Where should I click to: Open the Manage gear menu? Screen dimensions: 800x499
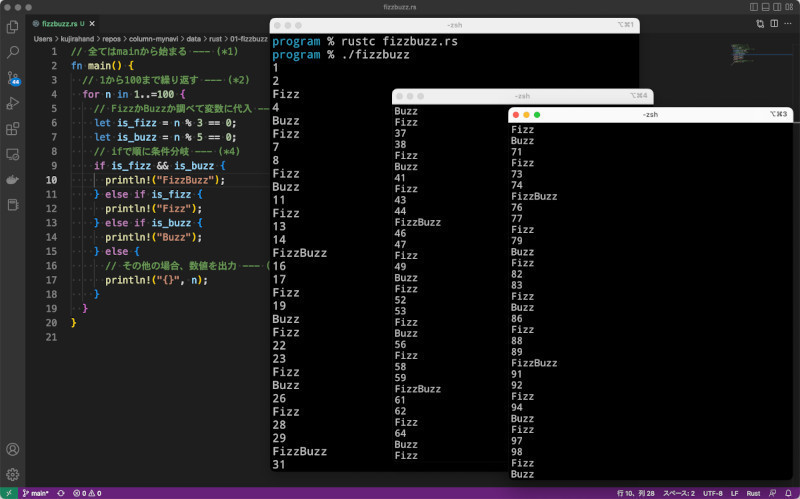click(13, 474)
